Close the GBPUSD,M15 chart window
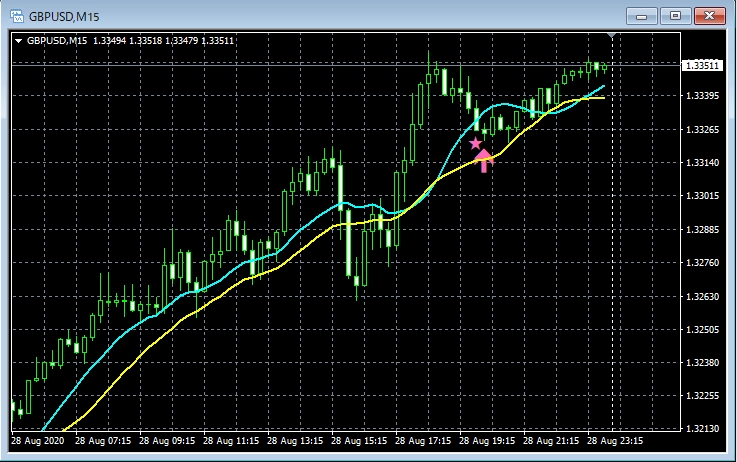The height and width of the screenshot is (462, 737). 708,15
